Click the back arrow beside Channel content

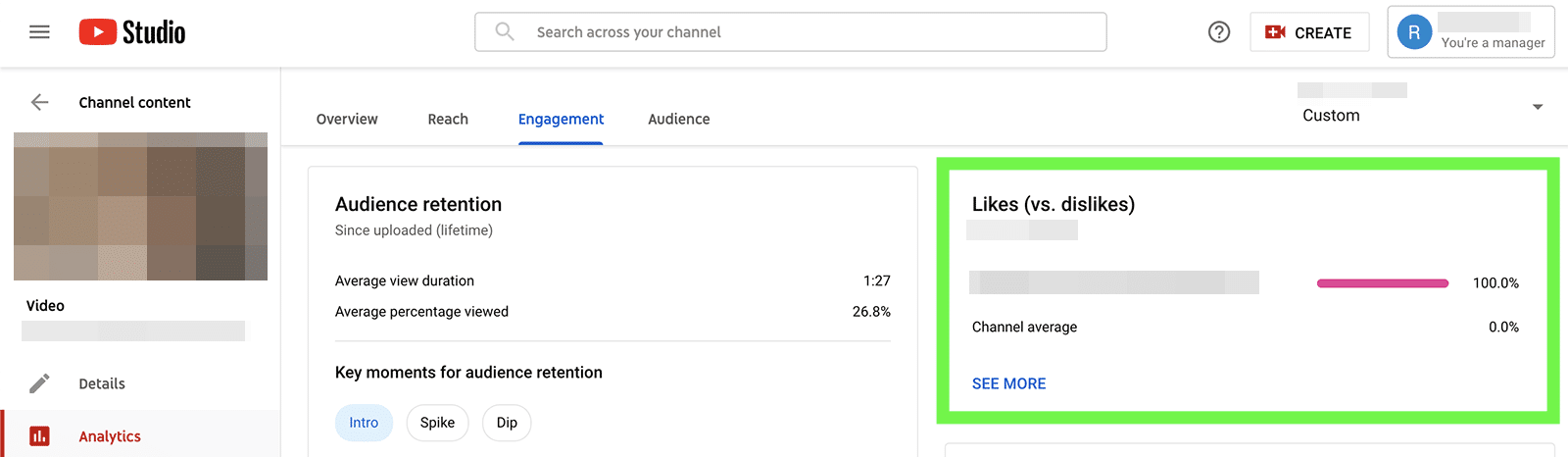[39, 102]
